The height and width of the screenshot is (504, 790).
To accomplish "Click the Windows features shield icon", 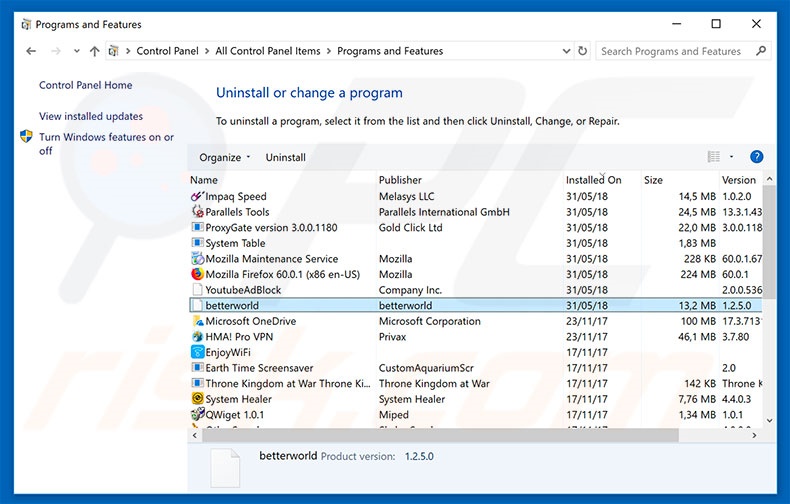I will 26,137.
